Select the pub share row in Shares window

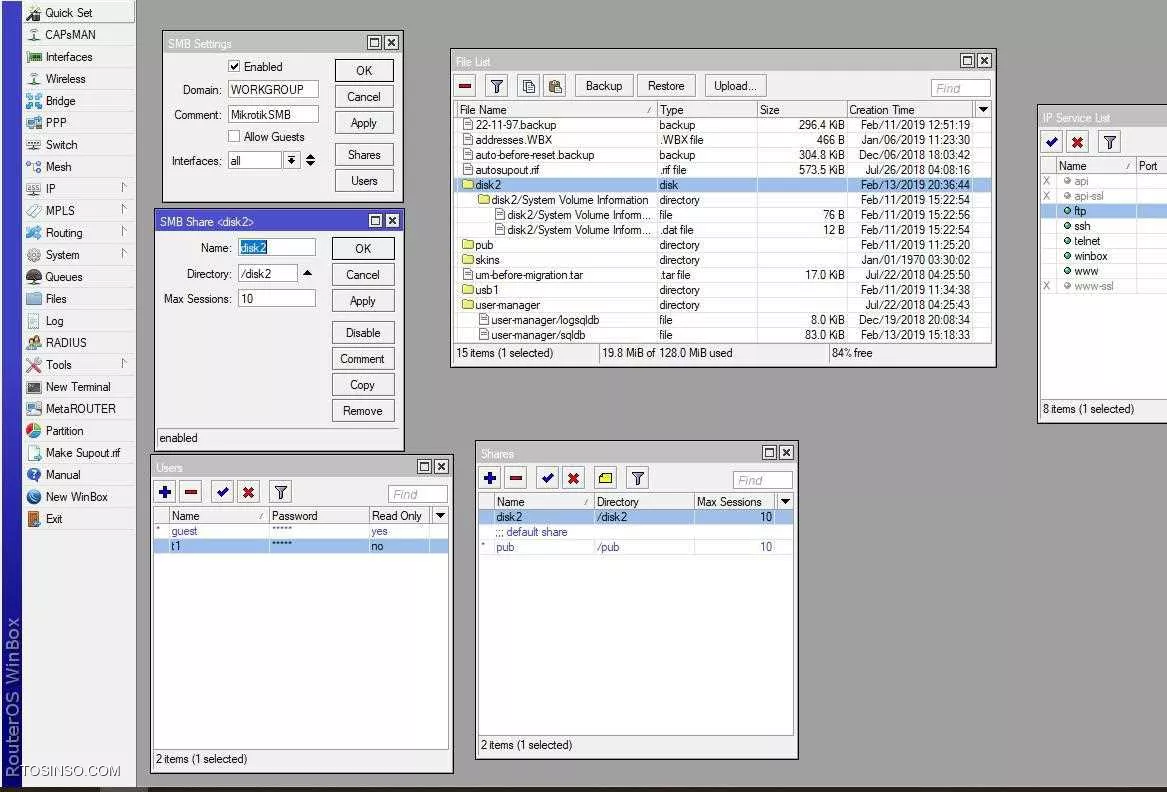tap(636, 547)
